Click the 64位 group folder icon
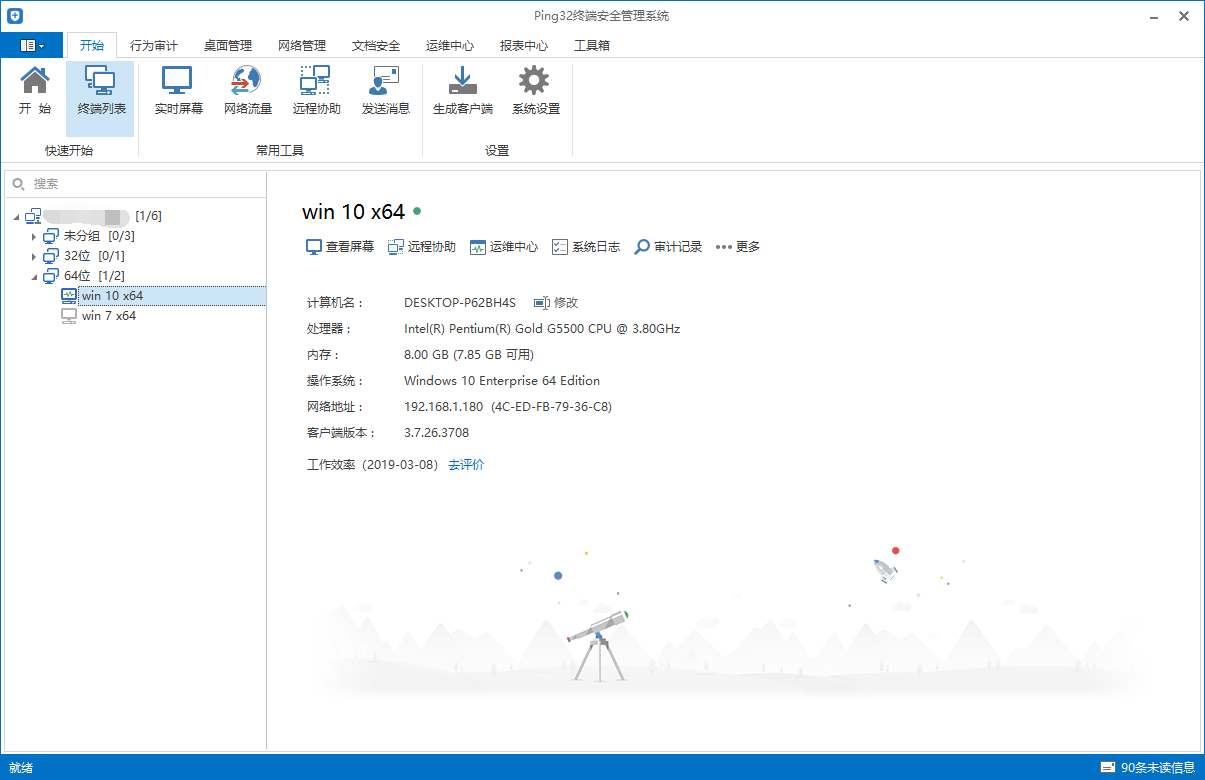 (x=51, y=276)
